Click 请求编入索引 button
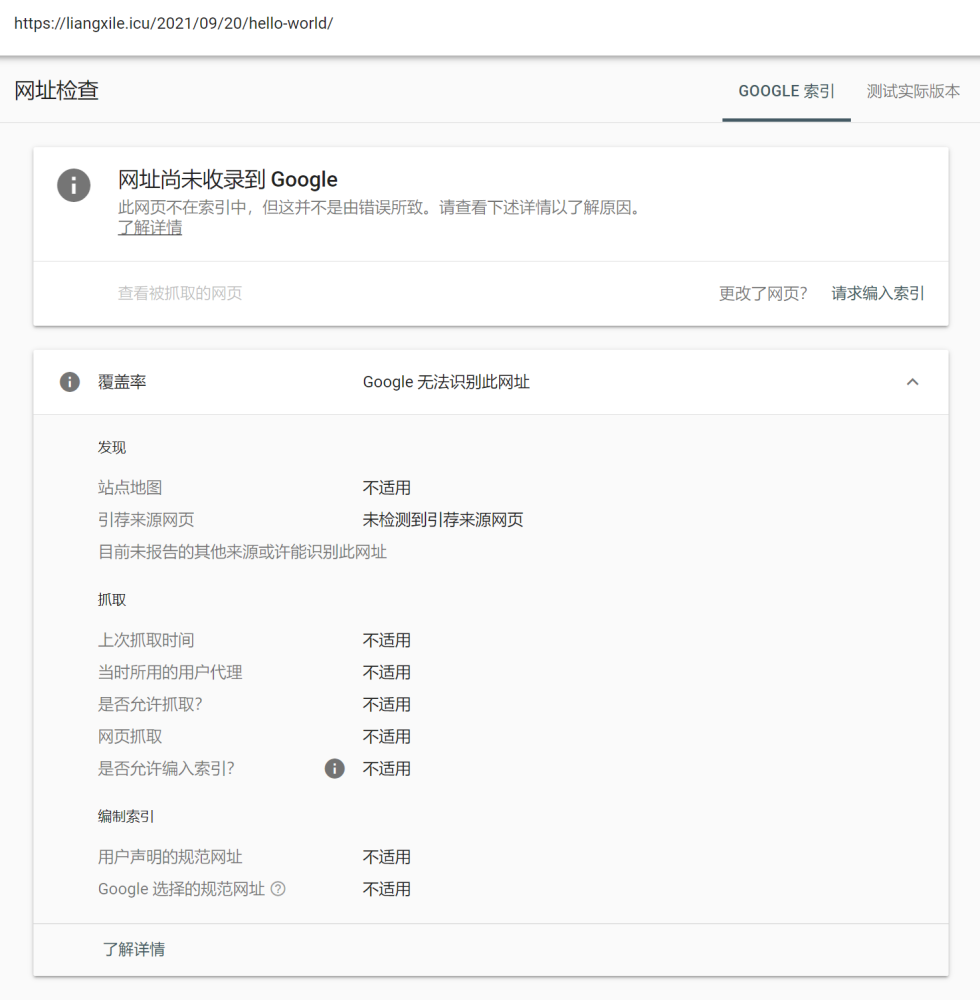Image resolution: width=980 pixels, height=1000 pixels. (x=877, y=293)
